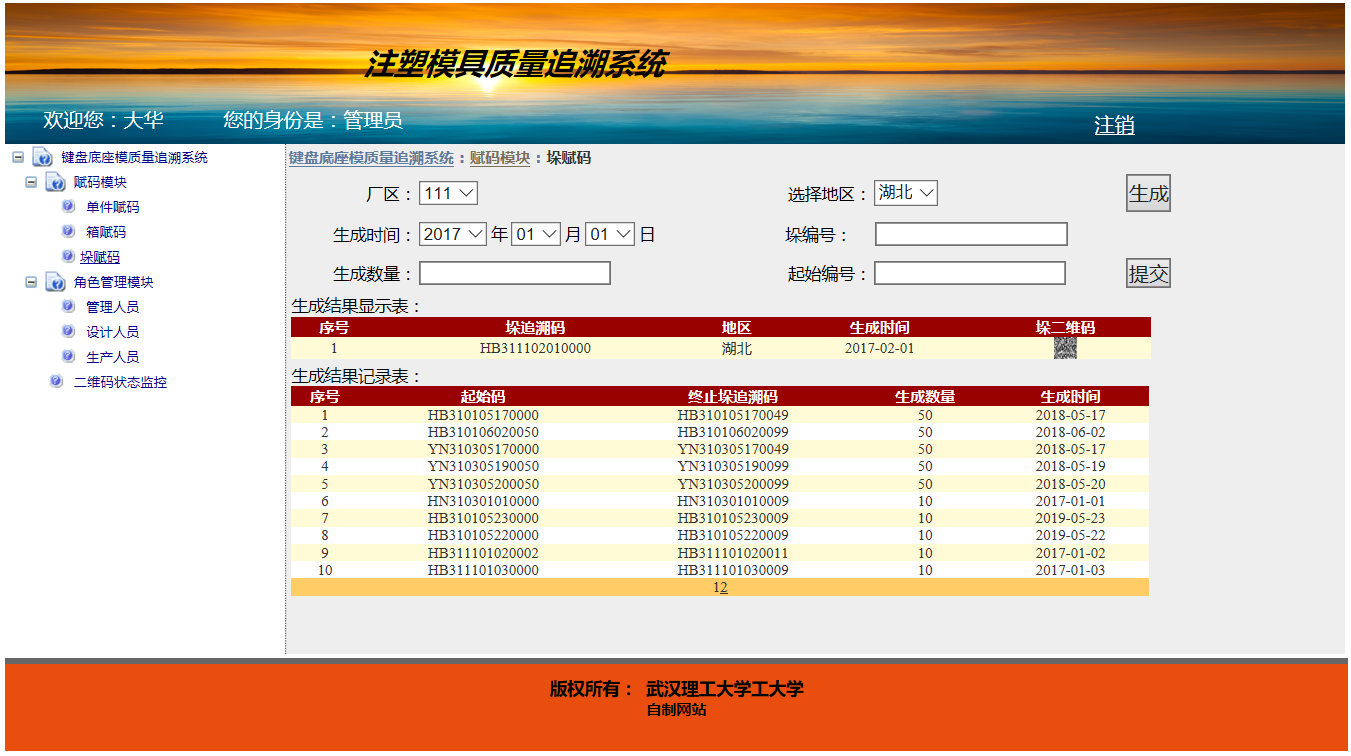Screen dimensions: 1351x756
Task: Click the help icon beside 单件赋码
Action: pyautogui.click(x=68, y=206)
